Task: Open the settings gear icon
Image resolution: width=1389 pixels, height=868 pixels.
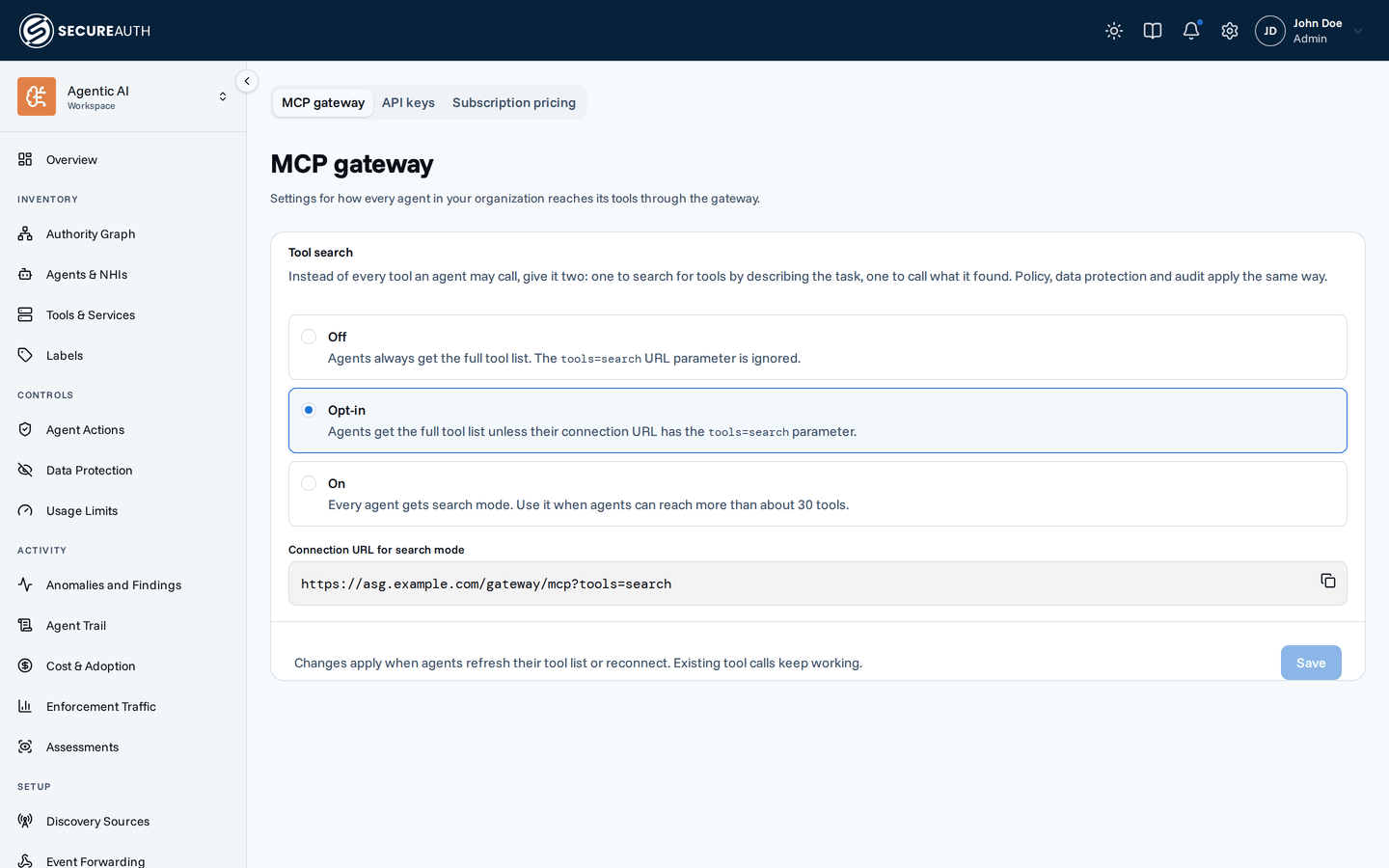Action: (1230, 31)
